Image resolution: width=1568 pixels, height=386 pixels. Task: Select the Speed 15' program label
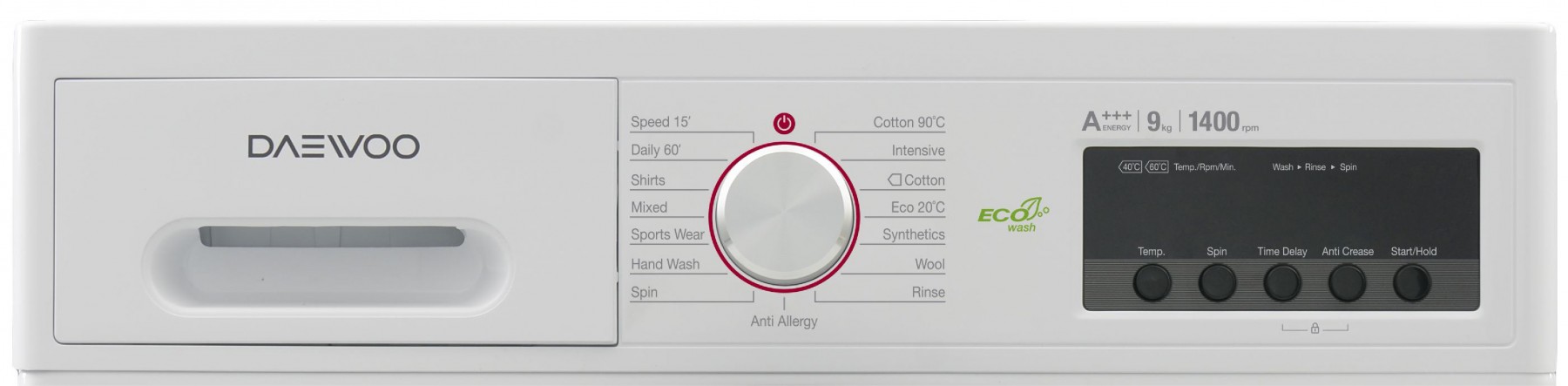pos(660,122)
